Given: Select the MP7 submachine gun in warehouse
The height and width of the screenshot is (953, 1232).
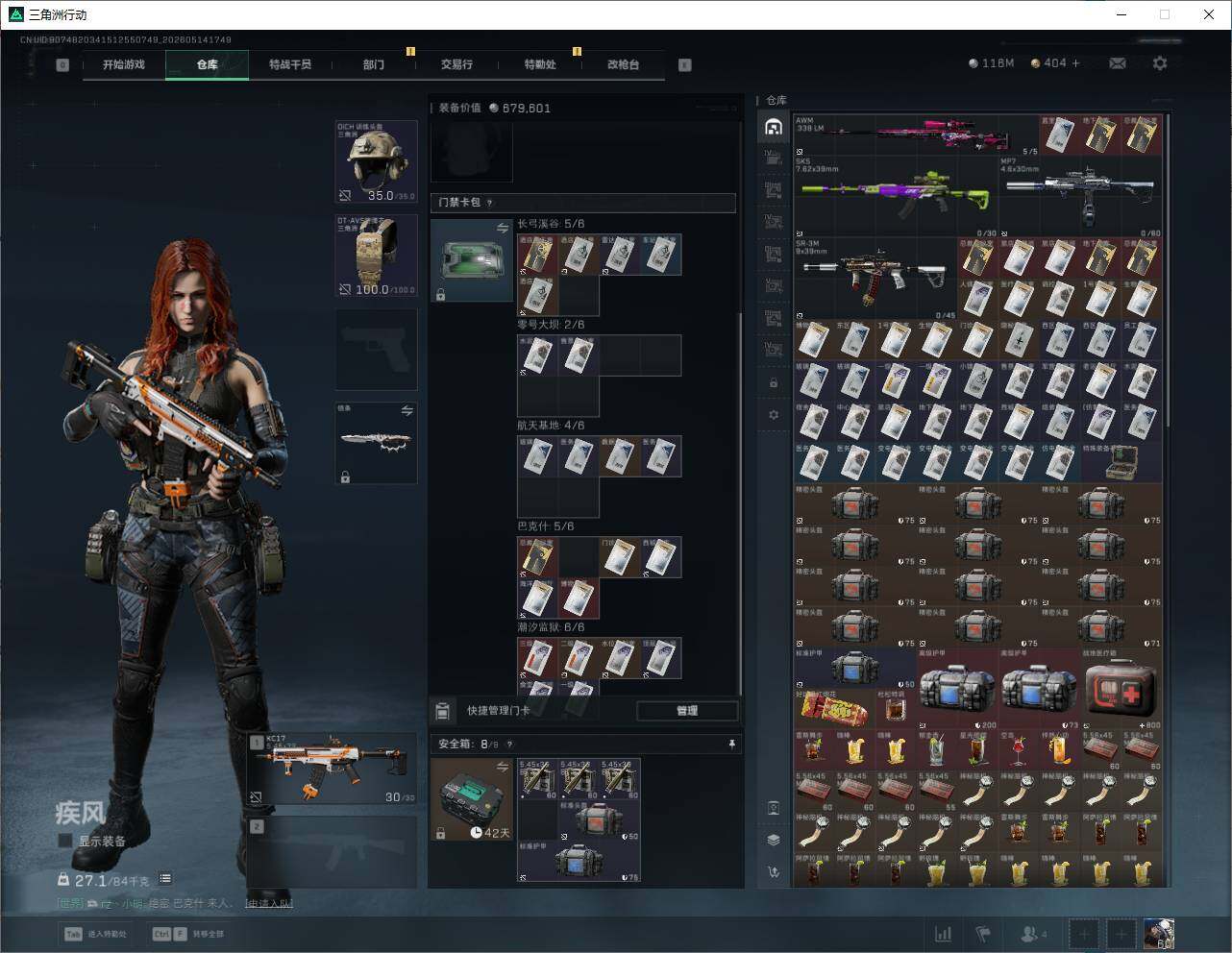Looking at the screenshot, I should tap(1080, 197).
